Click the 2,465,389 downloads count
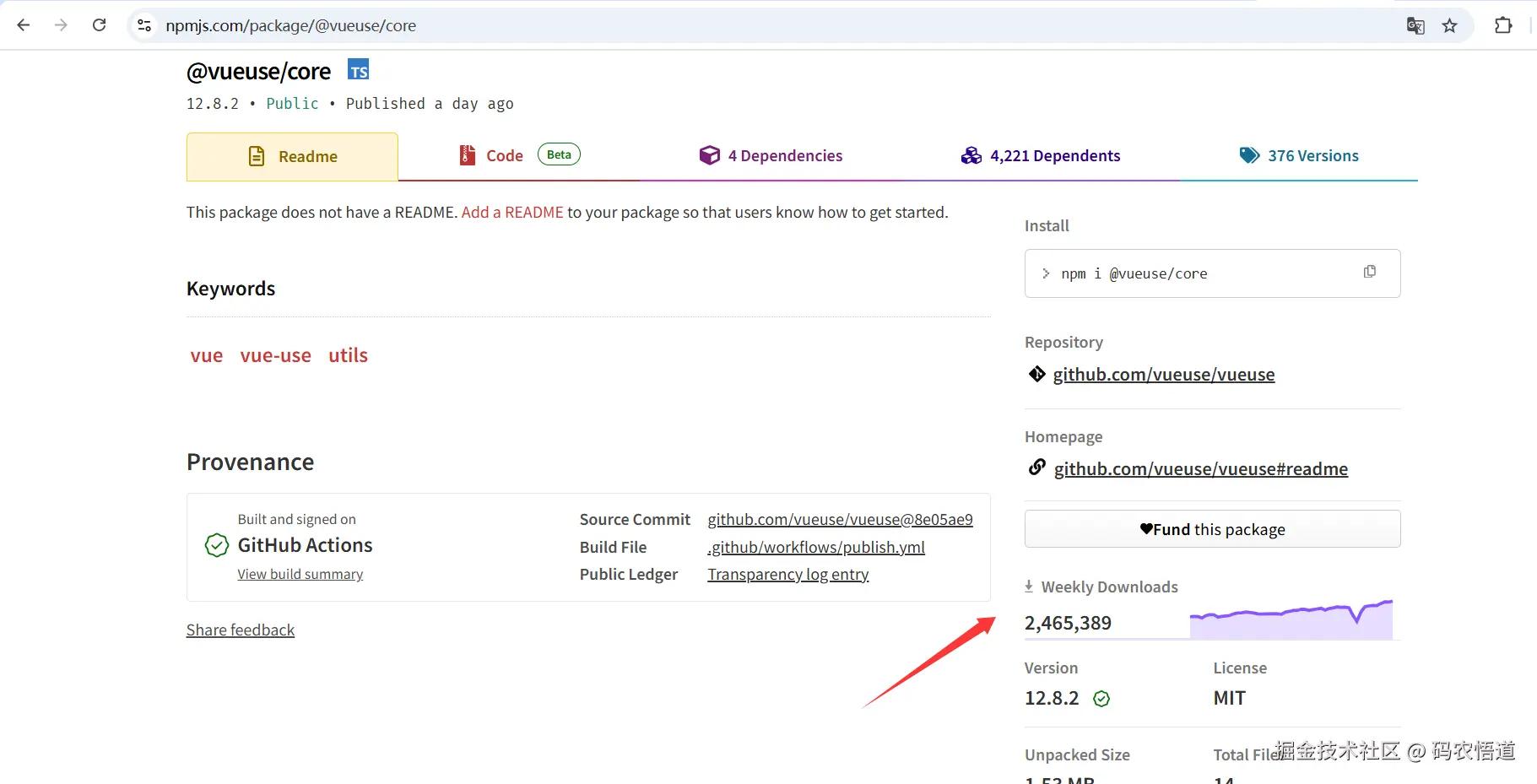 (x=1068, y=623)
